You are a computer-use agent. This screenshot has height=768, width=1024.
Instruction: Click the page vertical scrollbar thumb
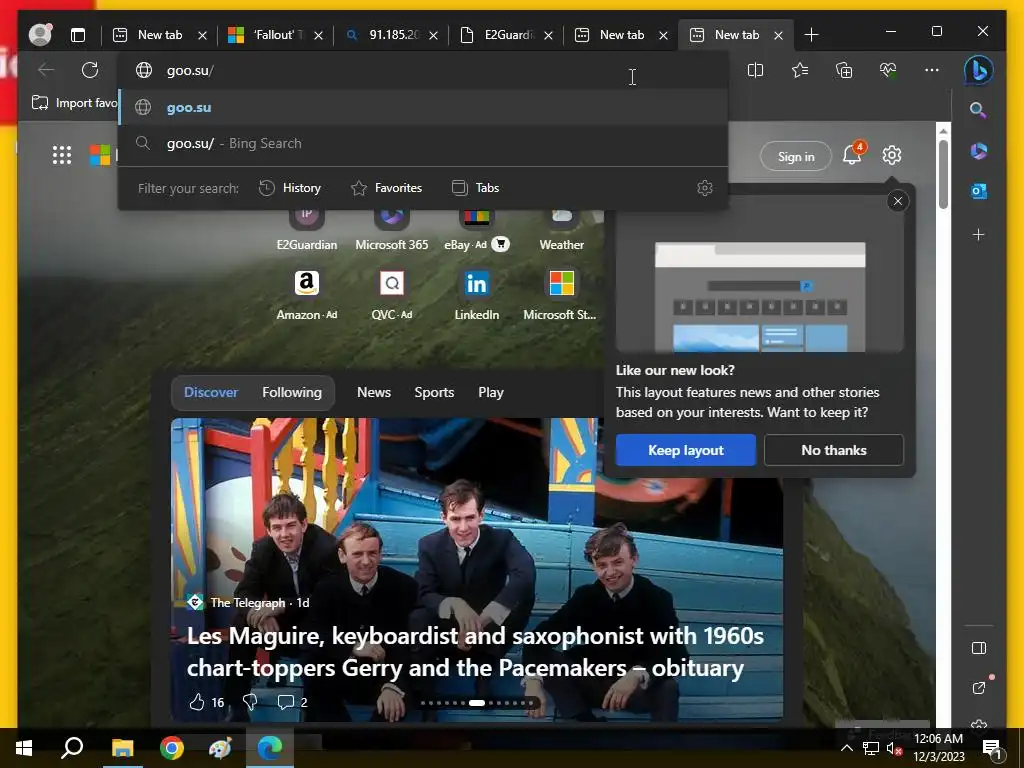pos(943,174)
